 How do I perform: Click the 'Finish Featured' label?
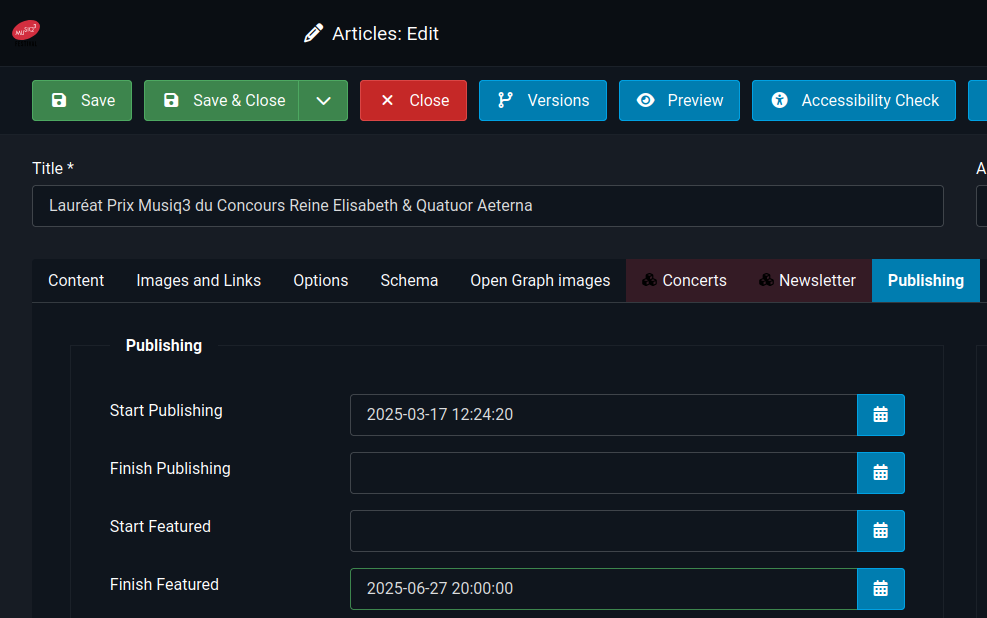coord(164,584)
